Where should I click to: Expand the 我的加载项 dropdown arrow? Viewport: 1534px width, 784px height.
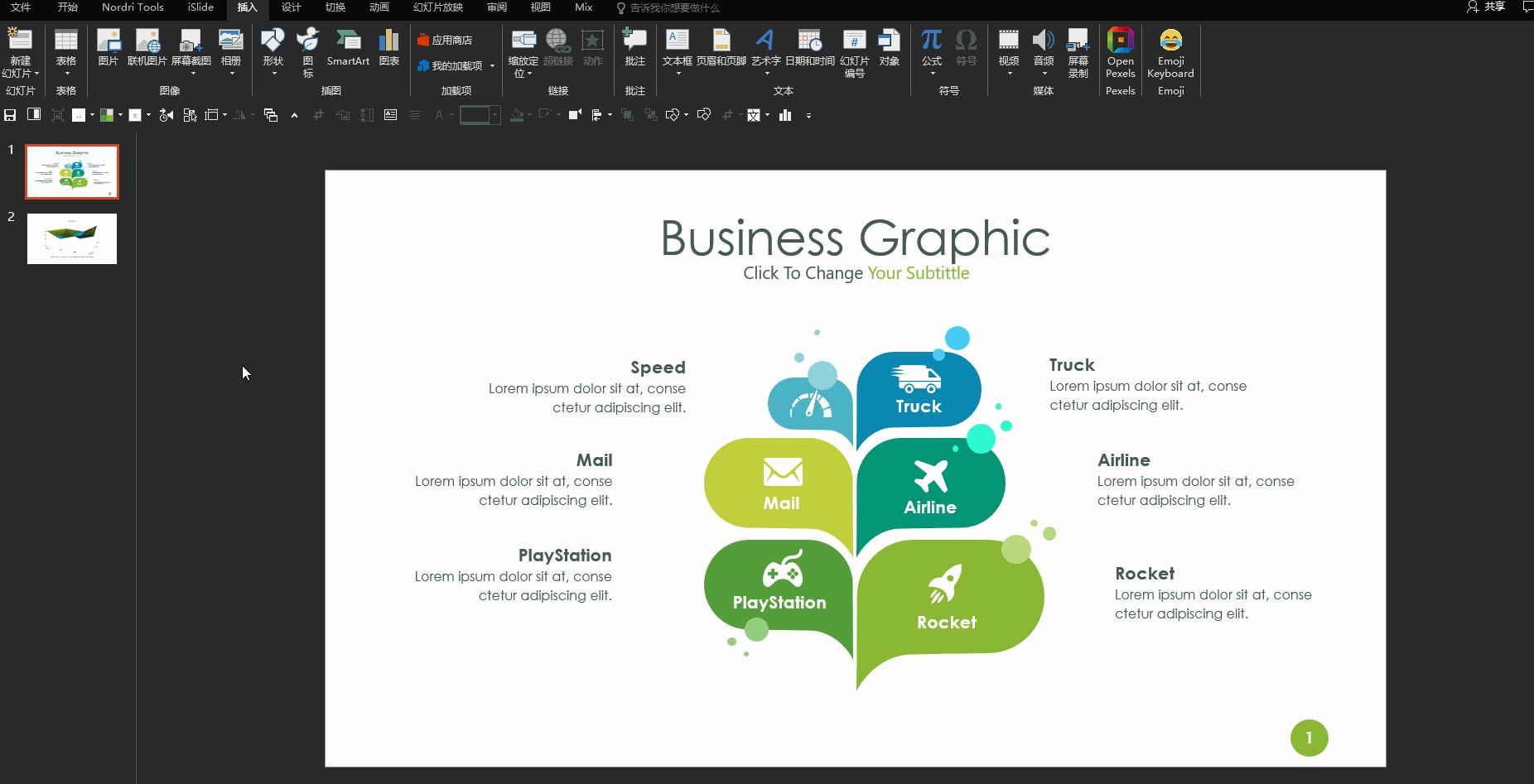tap(492, 66)
